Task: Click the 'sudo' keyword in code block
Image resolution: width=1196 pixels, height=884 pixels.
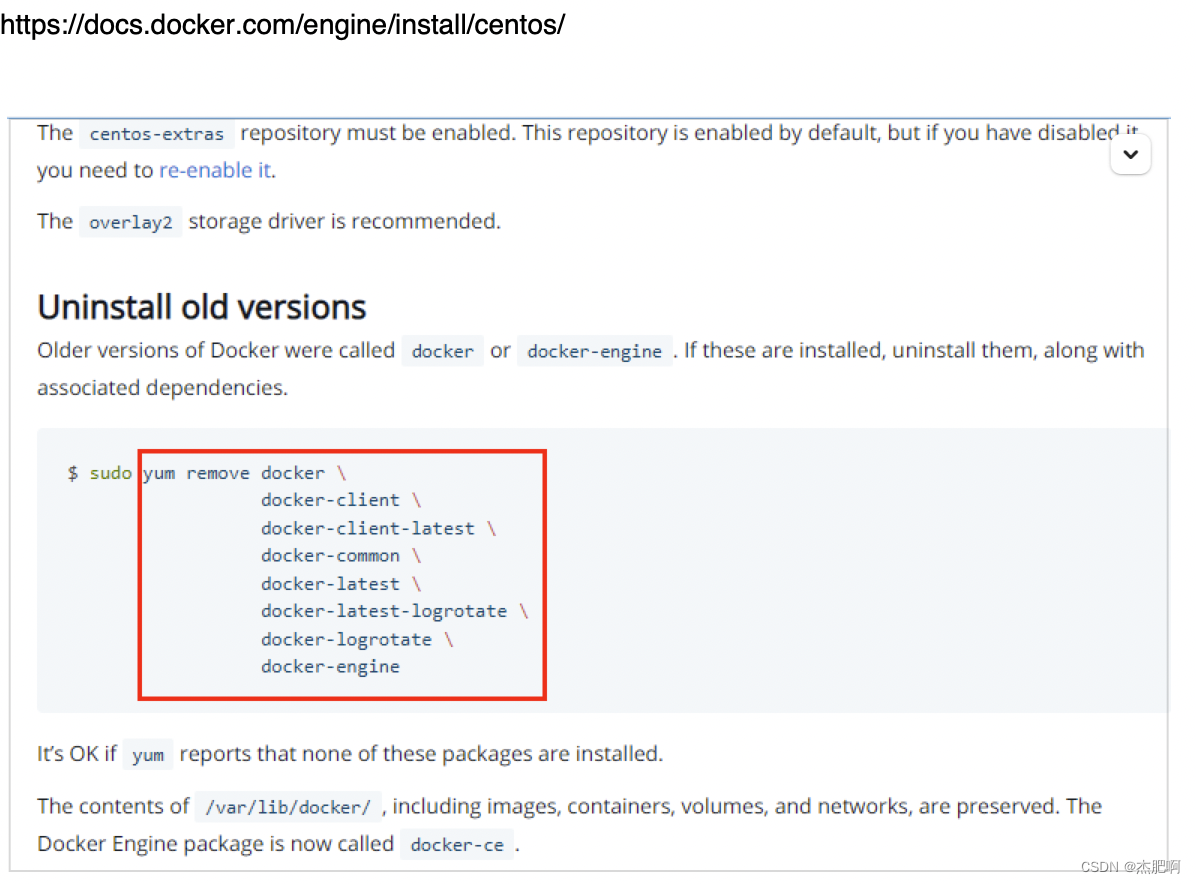Action: click(x=111, y=473)
